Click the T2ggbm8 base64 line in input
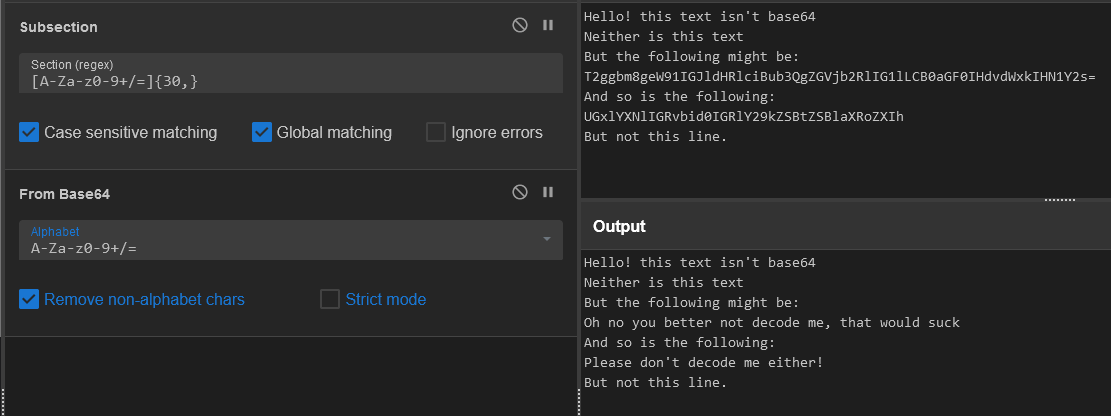 tap(840, 77)
